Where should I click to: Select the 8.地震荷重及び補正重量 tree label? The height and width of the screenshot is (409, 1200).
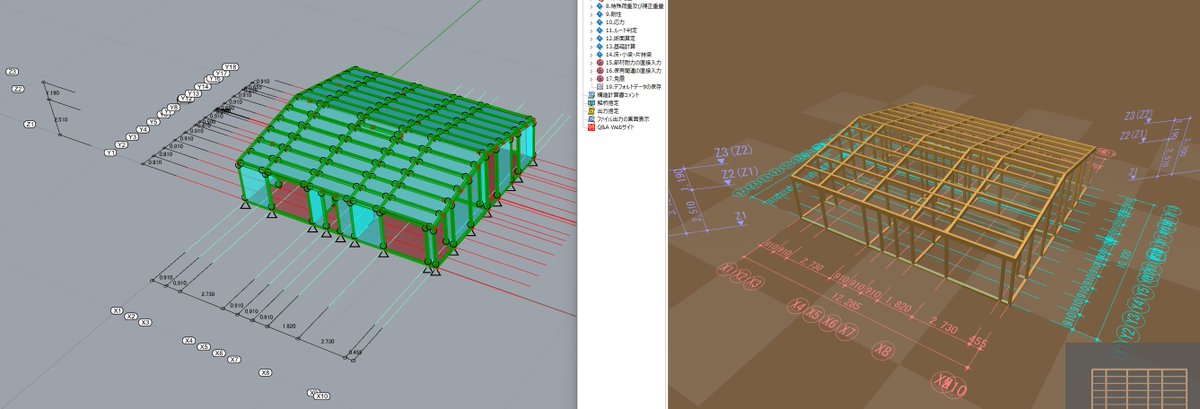635,6
